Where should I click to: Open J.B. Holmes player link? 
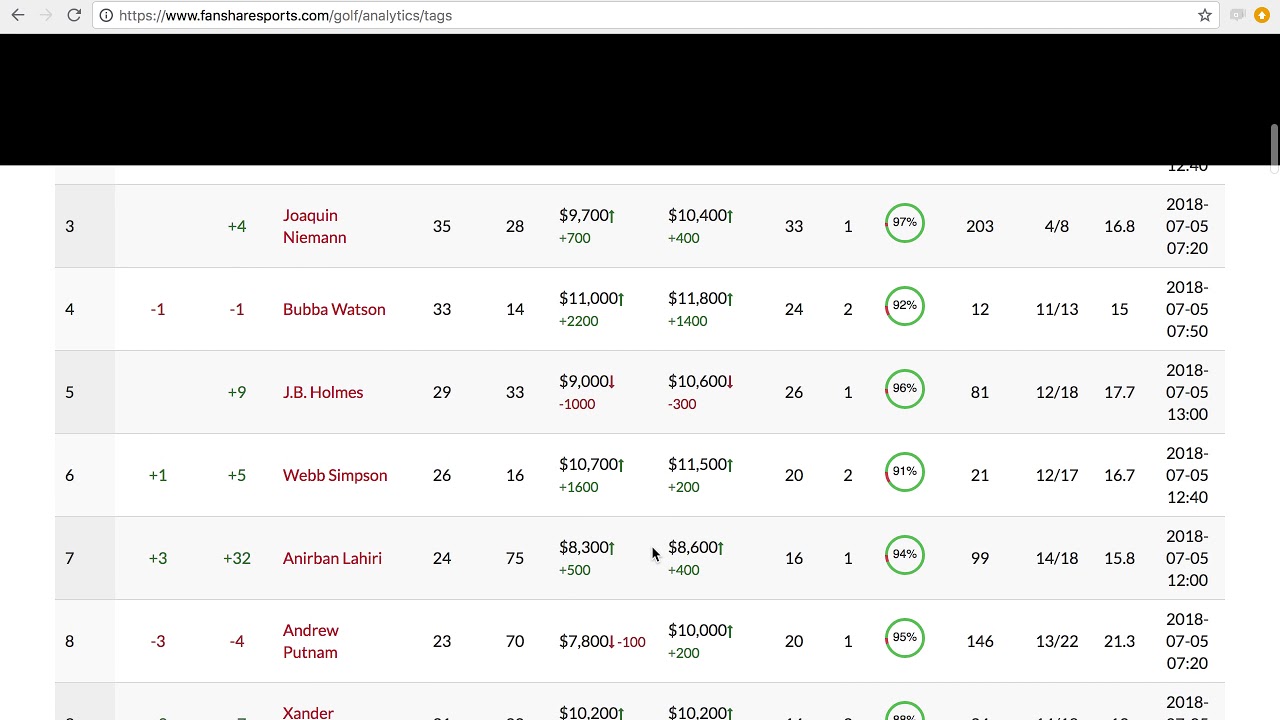point(323,392)
